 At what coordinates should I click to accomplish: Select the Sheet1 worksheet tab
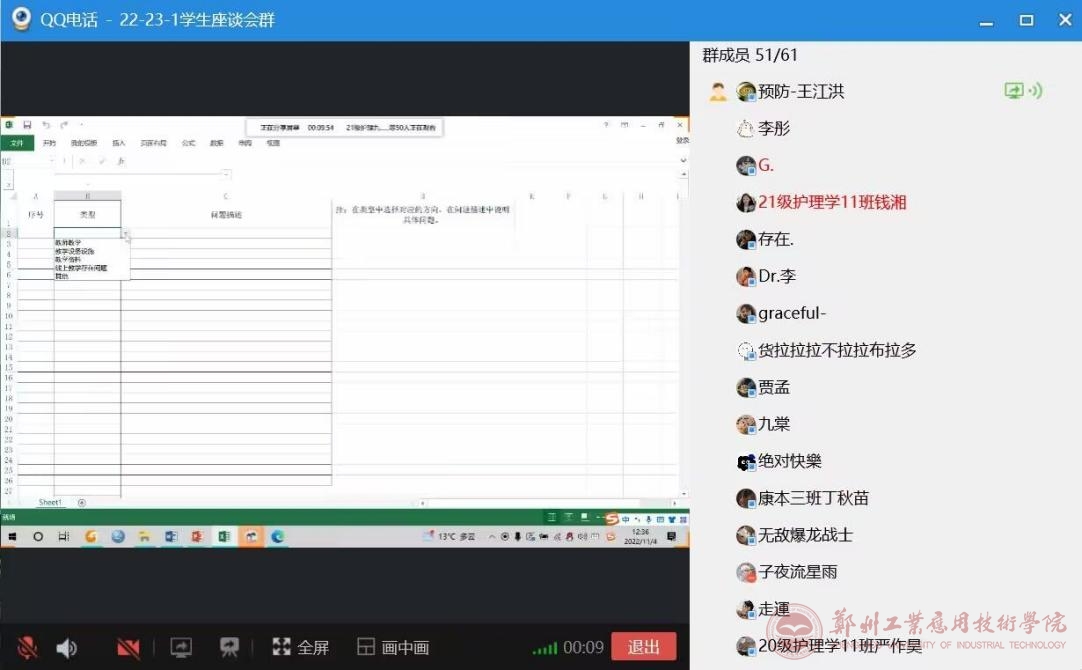pos(50,502)
